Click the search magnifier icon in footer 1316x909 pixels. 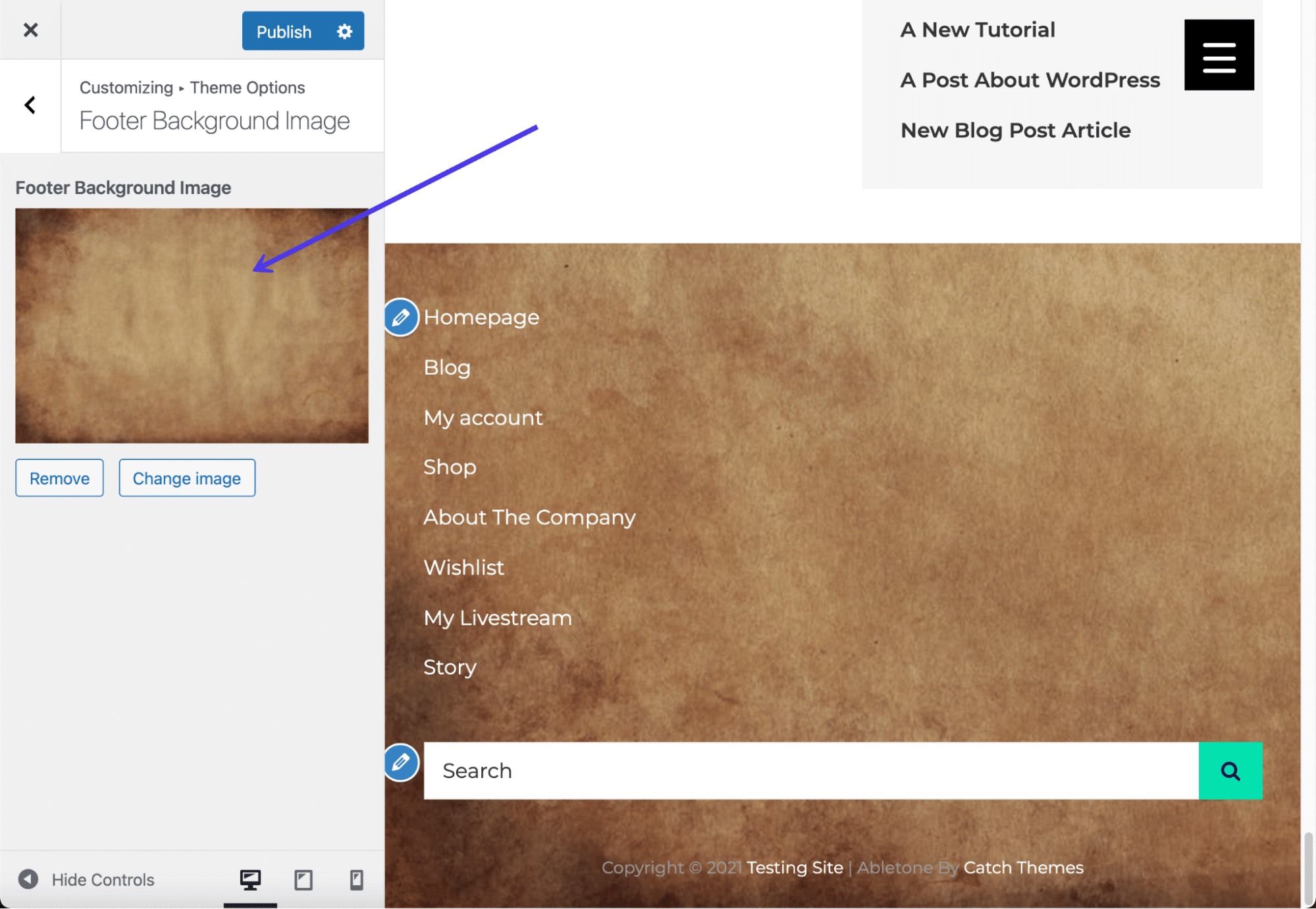pyautogui.click(x=1231, y=770)
